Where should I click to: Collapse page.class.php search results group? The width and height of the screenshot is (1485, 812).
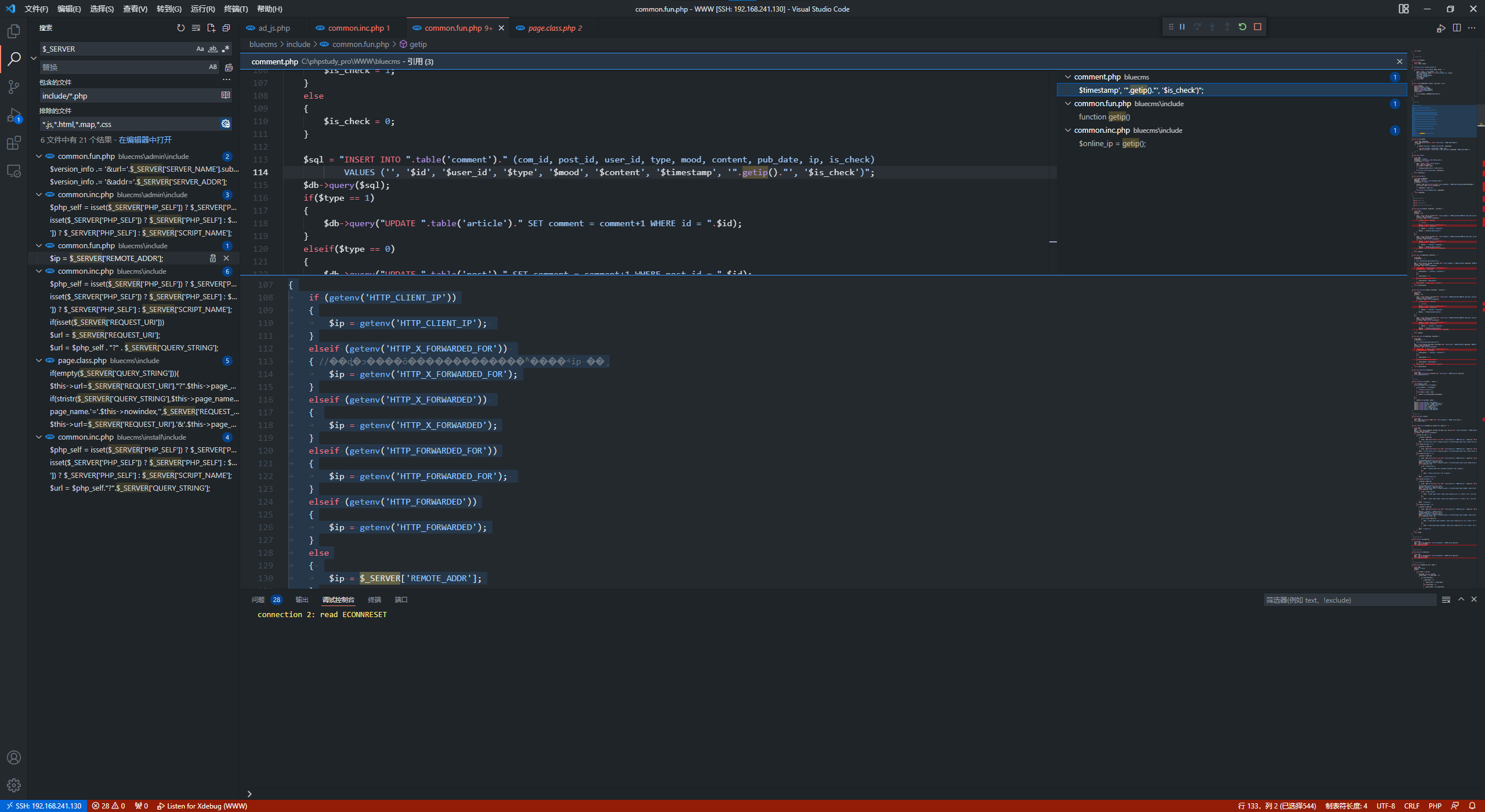tap(39, 361)
